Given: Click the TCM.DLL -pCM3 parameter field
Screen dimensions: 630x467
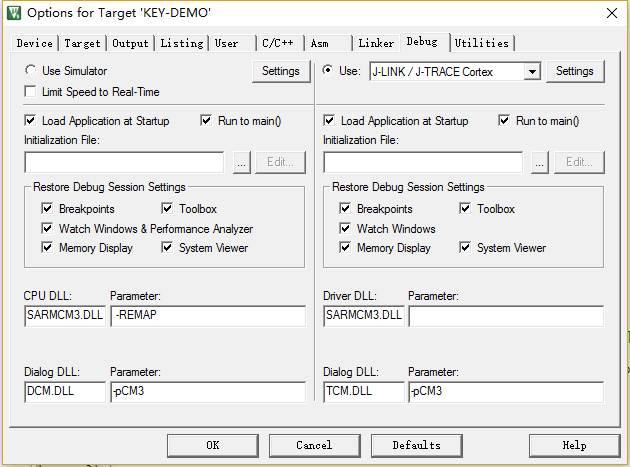Looking at the screenshot, I should point(506,392).
